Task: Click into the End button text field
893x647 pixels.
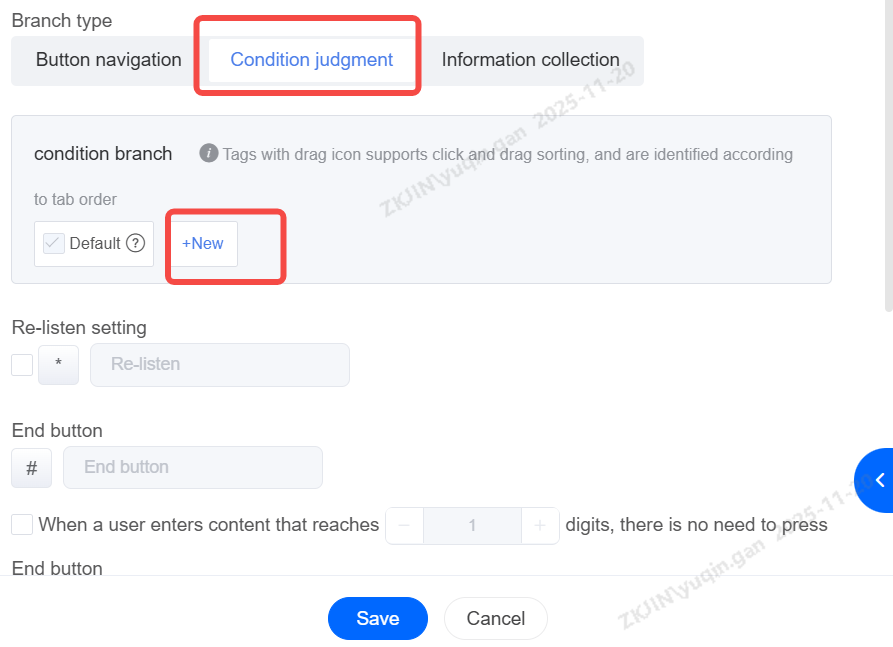Action: point(193,467)
